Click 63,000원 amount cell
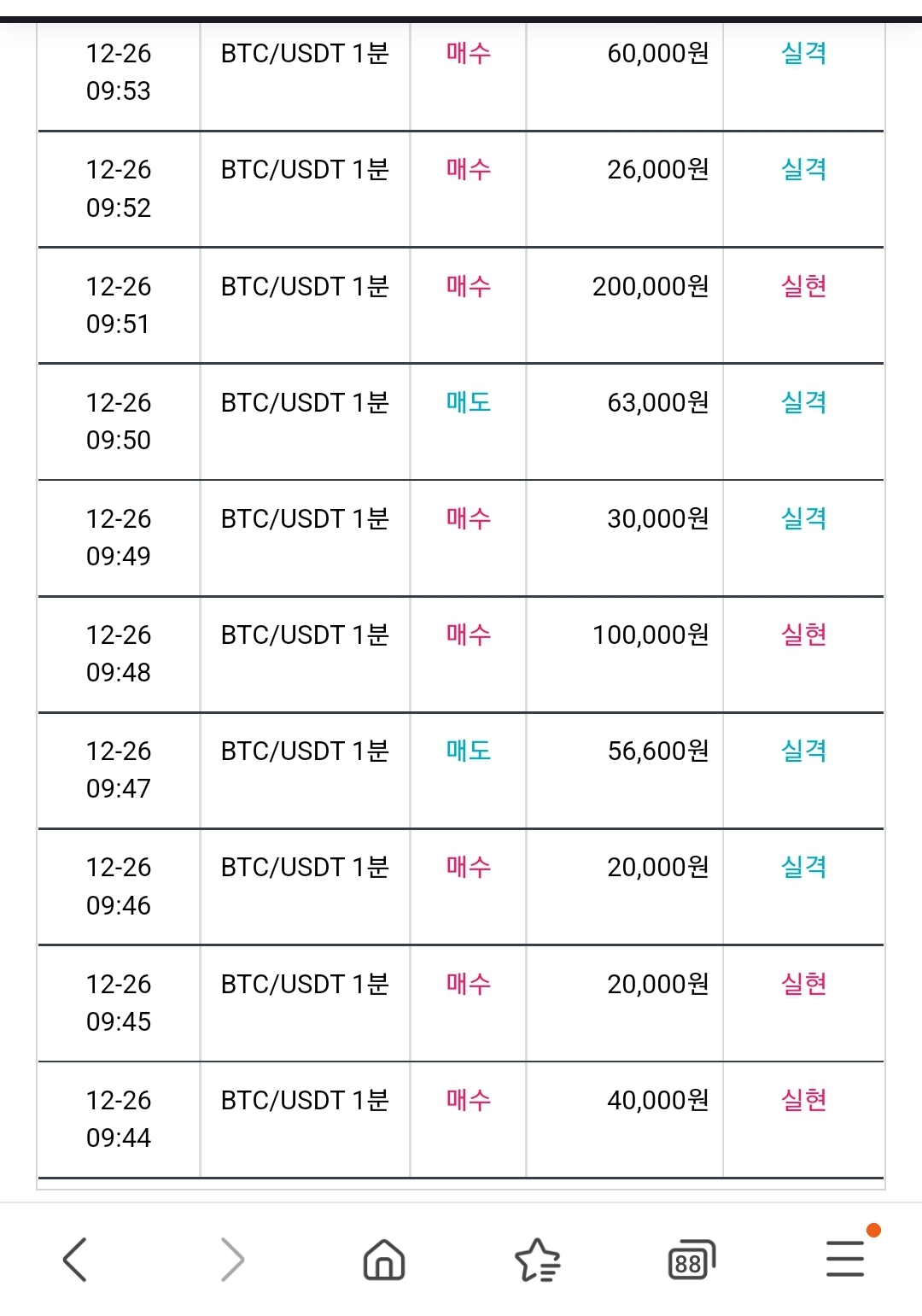922x1316 pixels. (658, 402)
